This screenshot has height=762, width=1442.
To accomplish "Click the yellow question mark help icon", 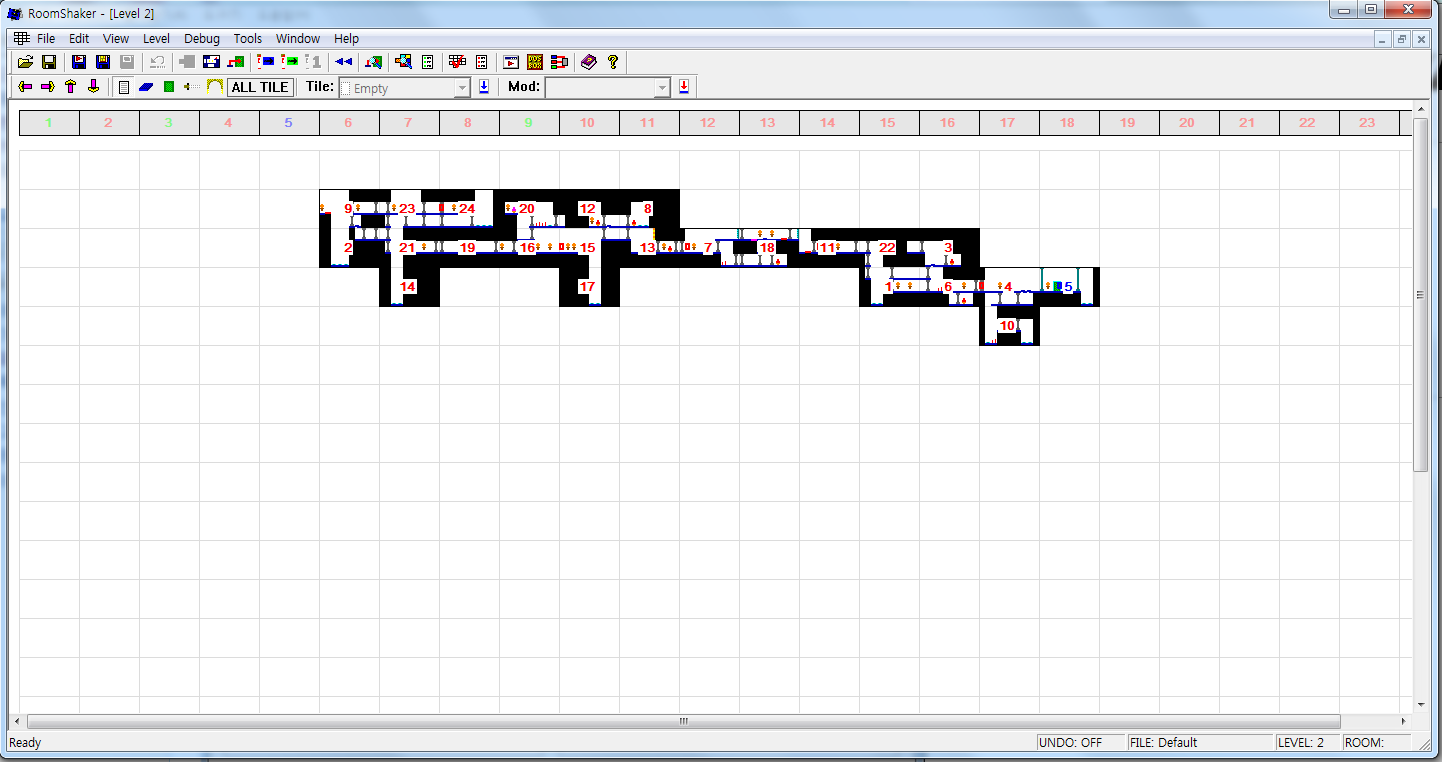I will click(613, 62).
